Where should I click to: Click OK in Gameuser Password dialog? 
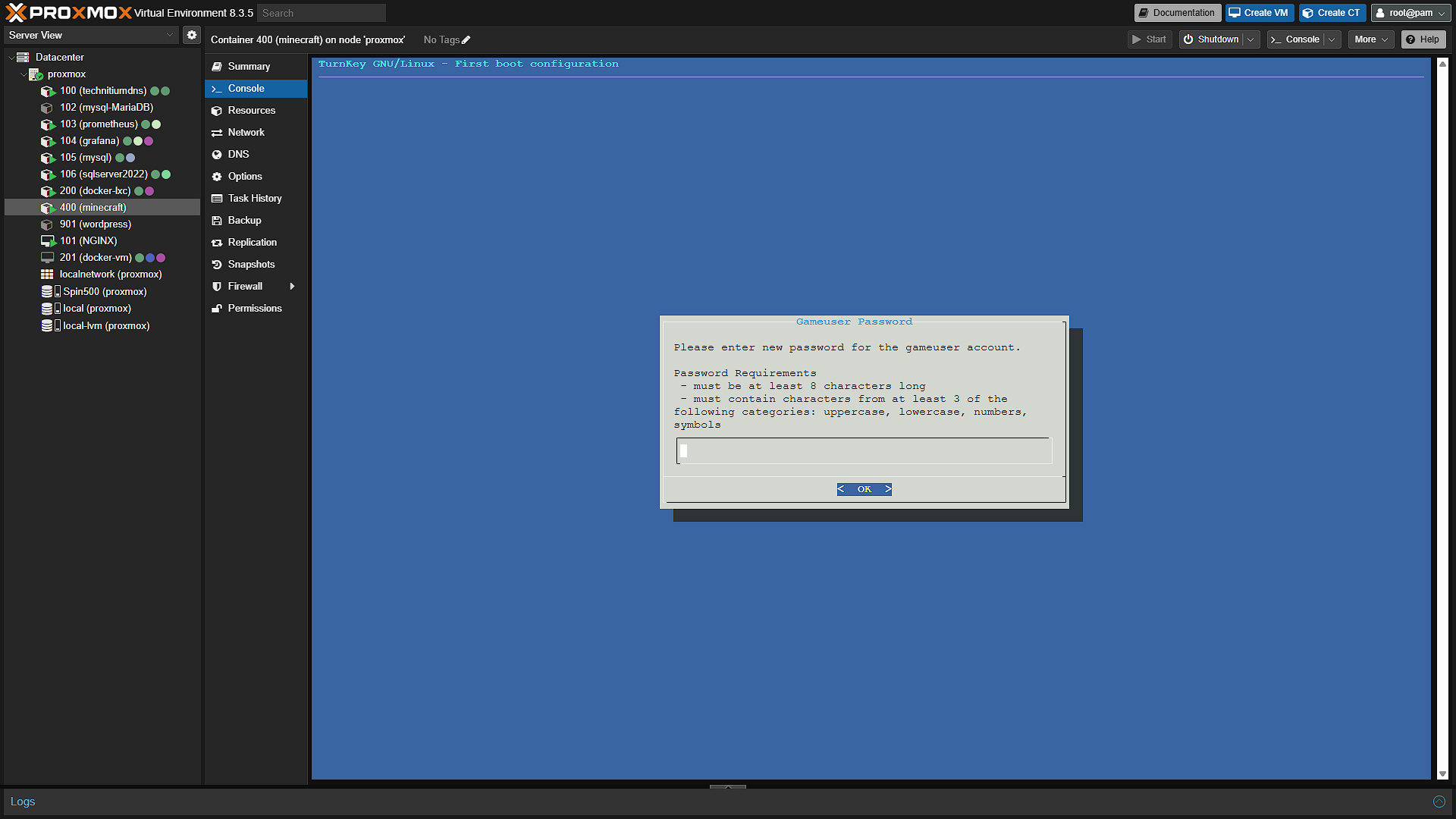(864, 490)
